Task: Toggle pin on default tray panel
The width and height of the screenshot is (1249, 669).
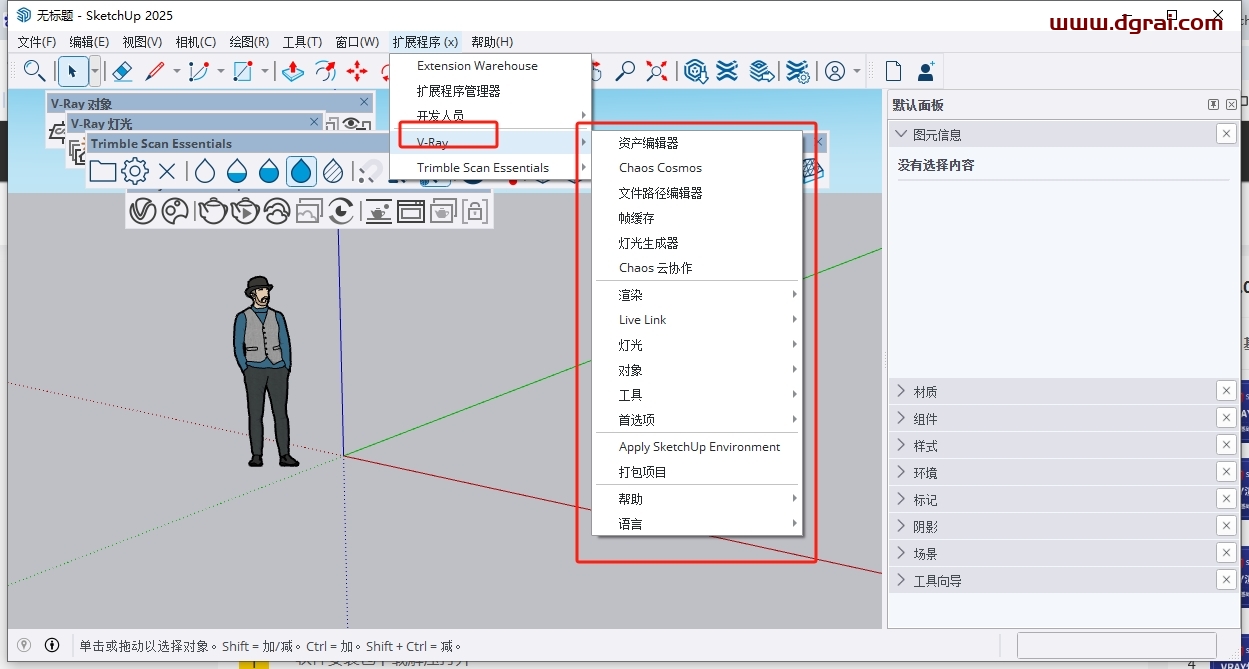Action: click(x=1213, y=104)
